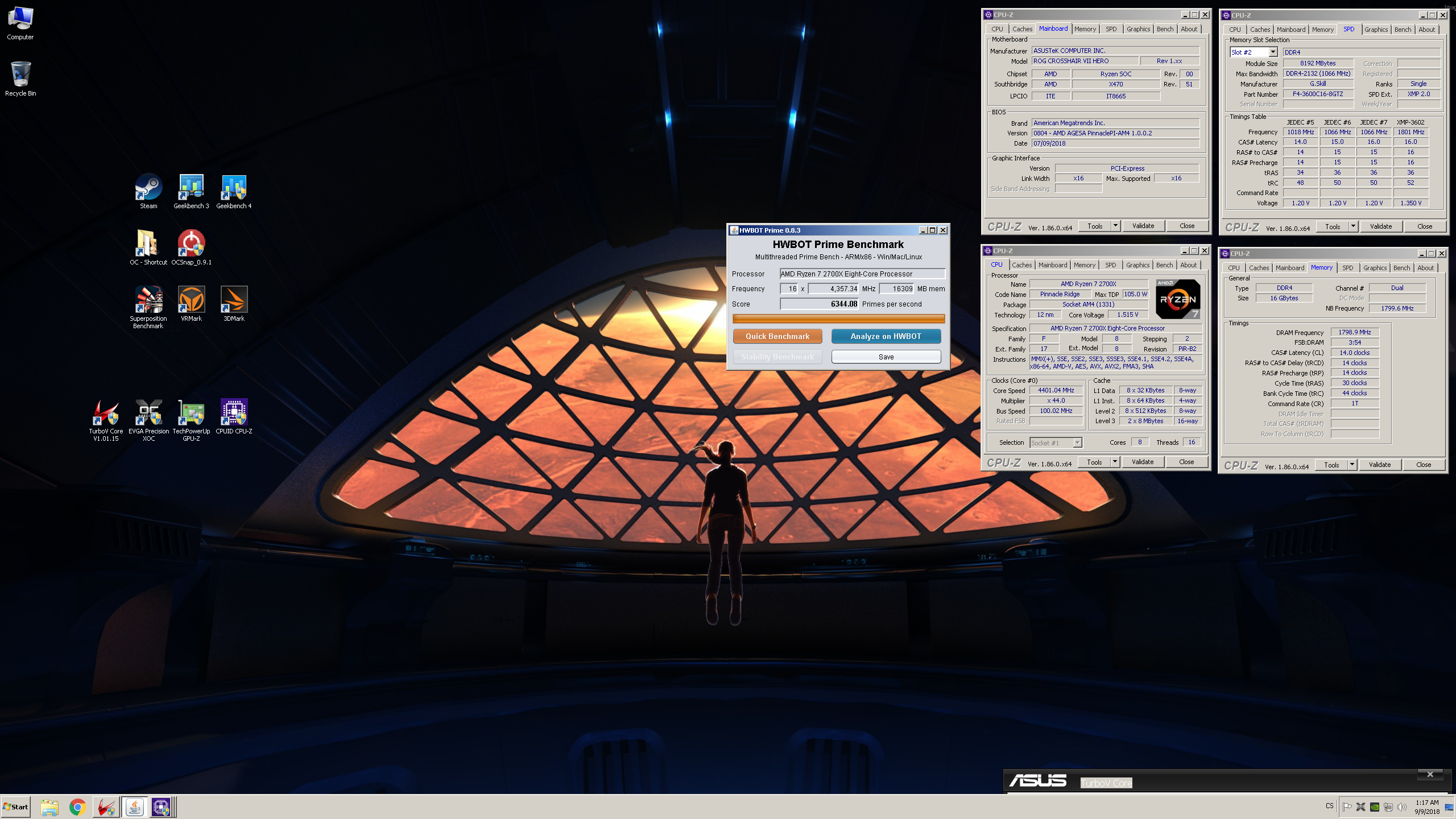Viewport: 1456px width, 819px height.
Task: Open the Socket #1 selection dropdown
Action: (x=1077, y=442)
